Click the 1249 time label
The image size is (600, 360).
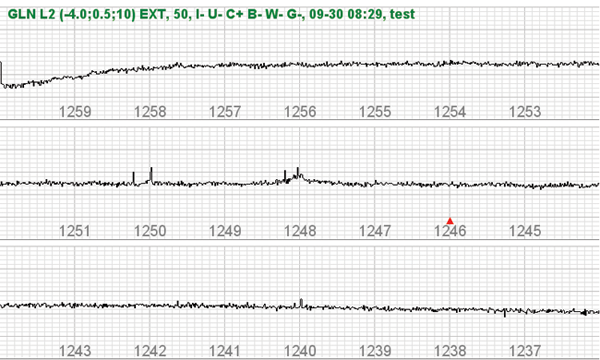pyautogui.click(x=225, y=231)
